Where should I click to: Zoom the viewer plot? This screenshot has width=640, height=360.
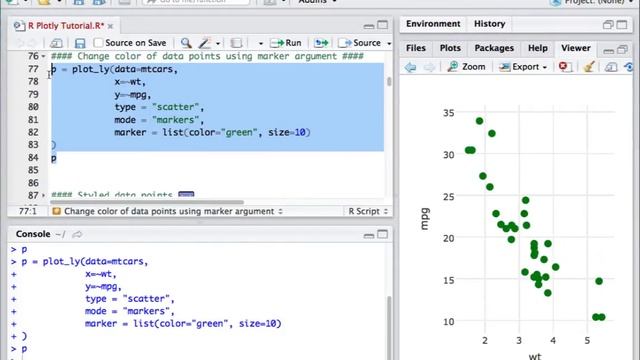click(x=466, y=67)
